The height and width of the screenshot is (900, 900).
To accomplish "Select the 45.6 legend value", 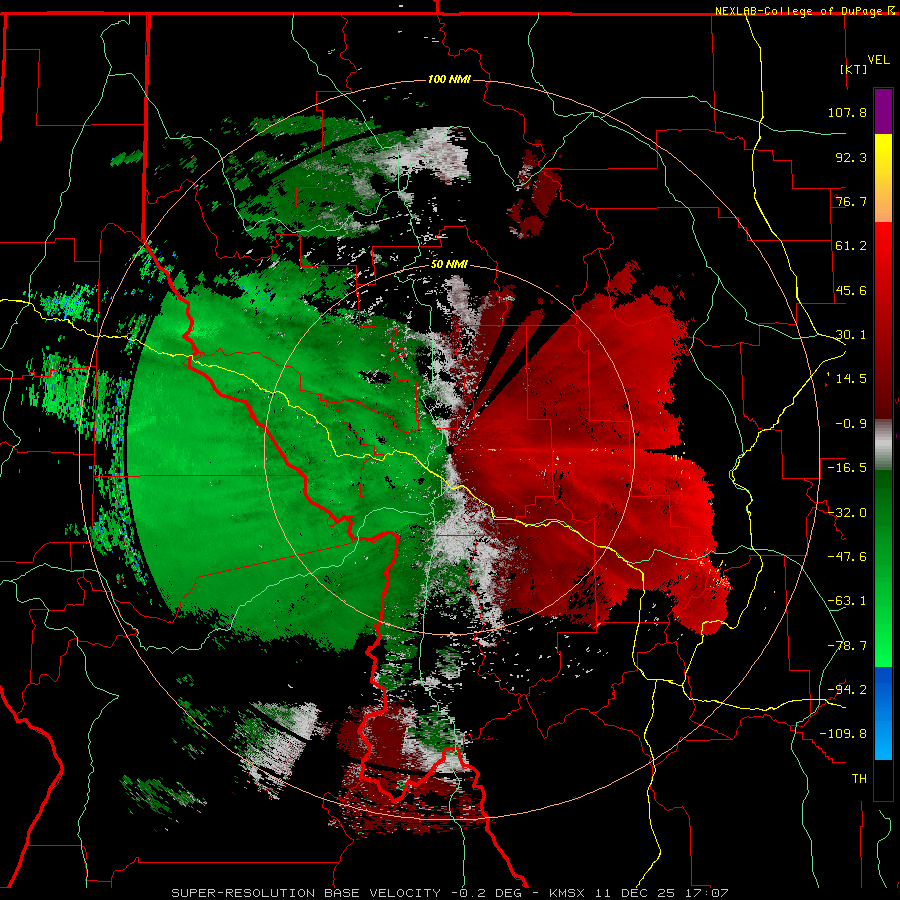I will 851,290.
